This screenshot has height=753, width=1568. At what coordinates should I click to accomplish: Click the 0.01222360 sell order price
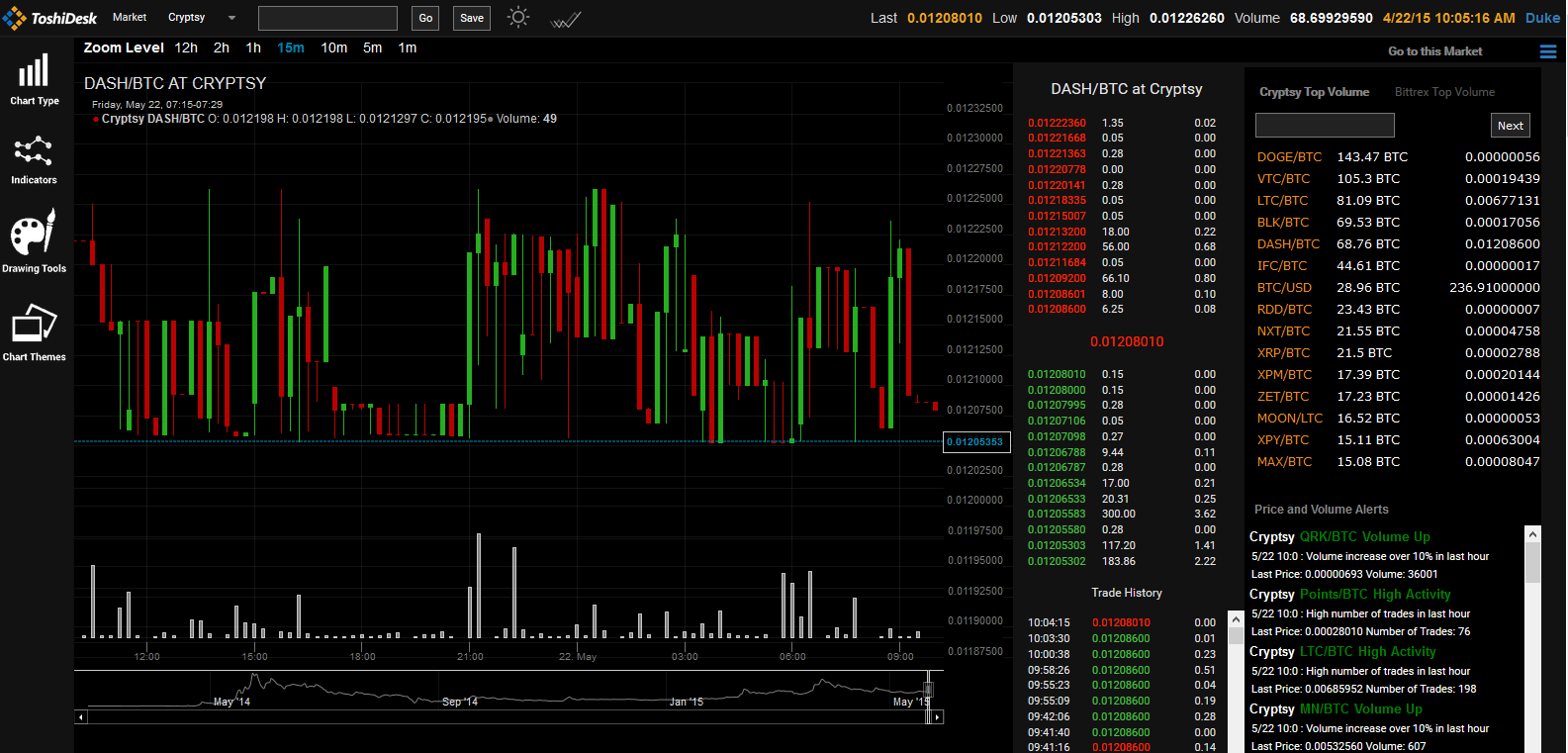pyautogui.click(x=1057, y=124)
